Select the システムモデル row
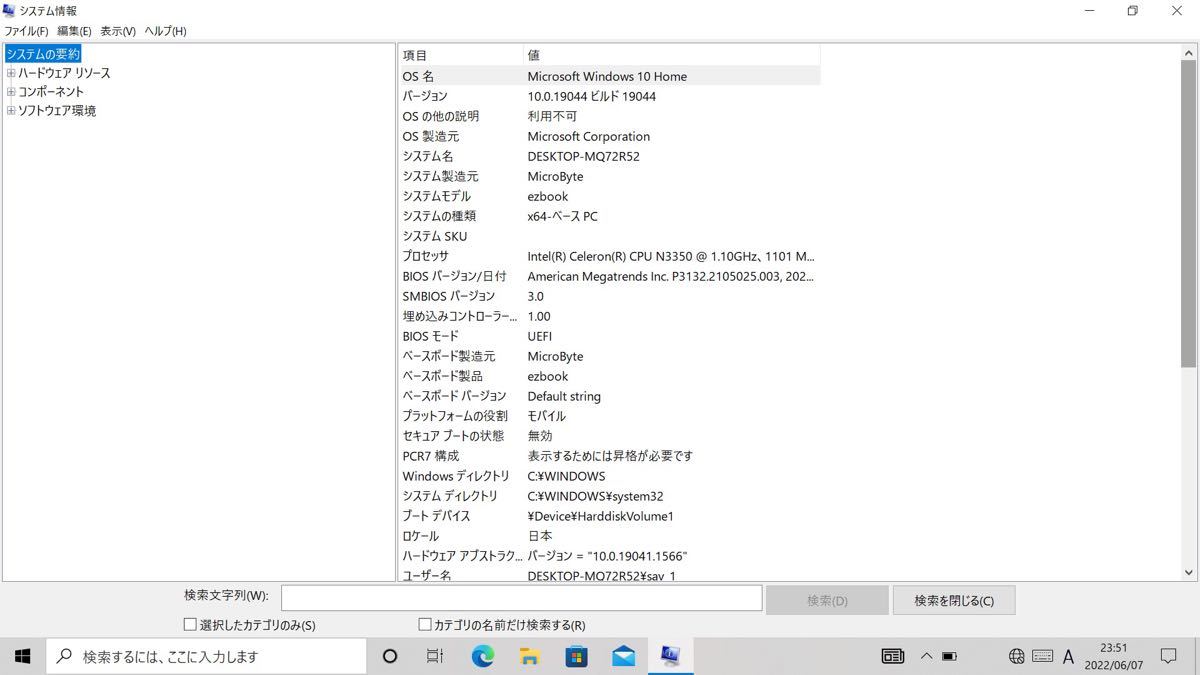This screenshot has width=1200, height=675. click(610, 196)
